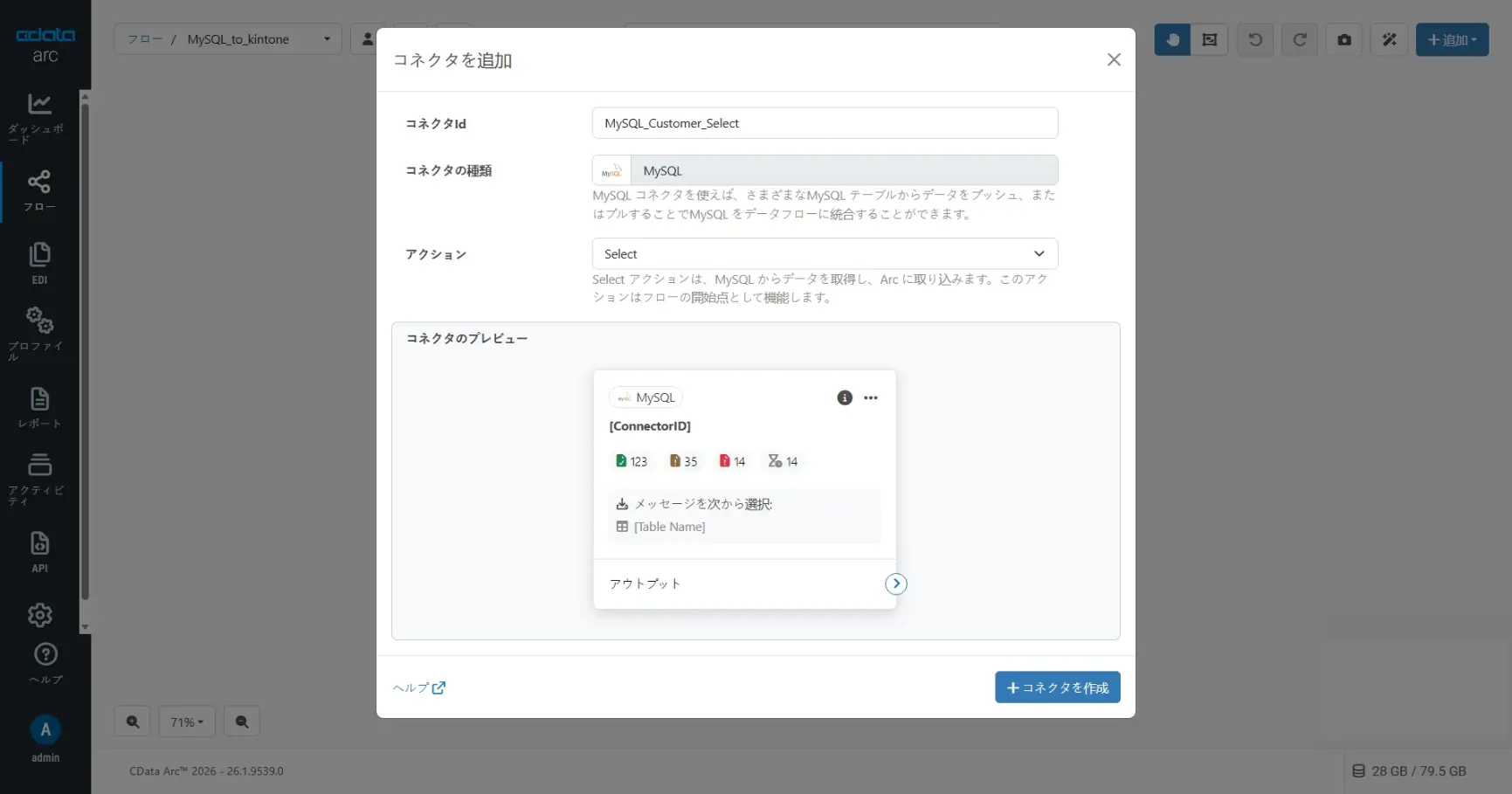Go to the Flows (フロー) sidebar section

click(39, 191)
